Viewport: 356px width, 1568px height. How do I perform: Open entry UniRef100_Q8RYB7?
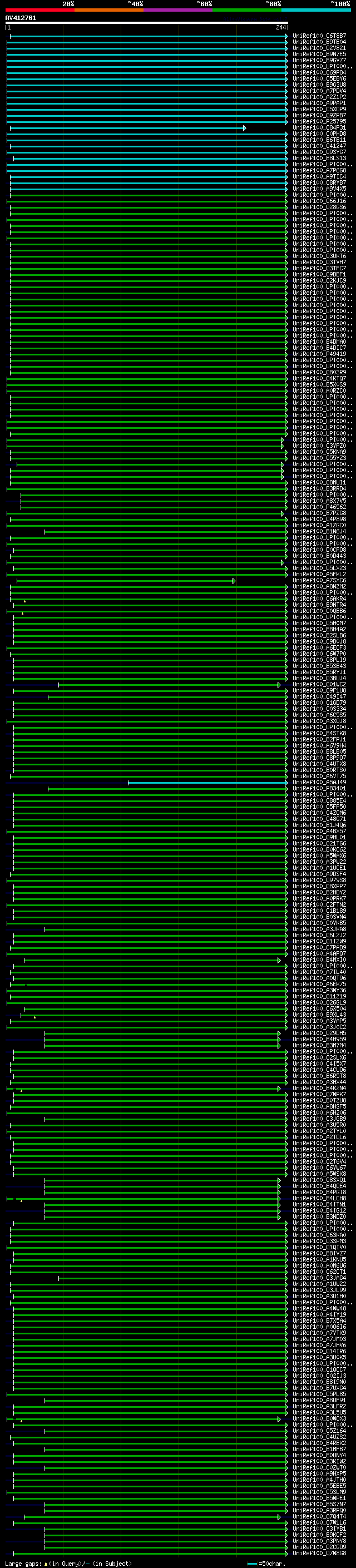tap(319, 182)
